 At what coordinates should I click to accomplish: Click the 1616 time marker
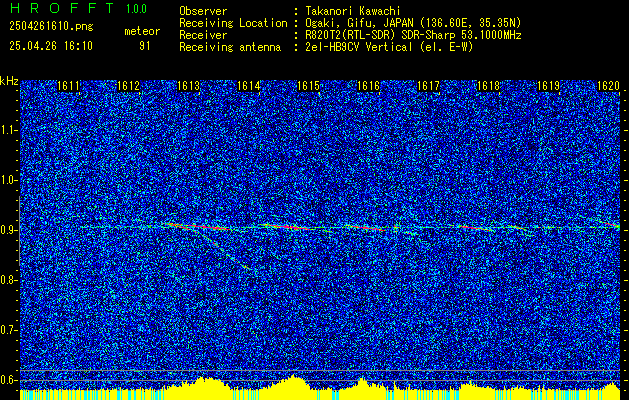pyautogui.click(x=368, y=86)
